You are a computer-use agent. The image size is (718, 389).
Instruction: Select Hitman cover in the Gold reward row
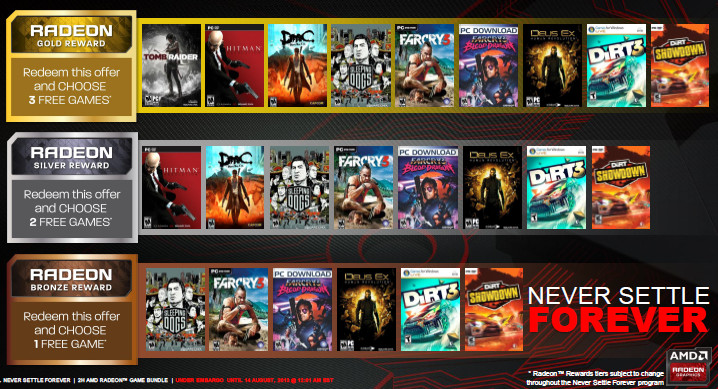click(x=234, y=65)
